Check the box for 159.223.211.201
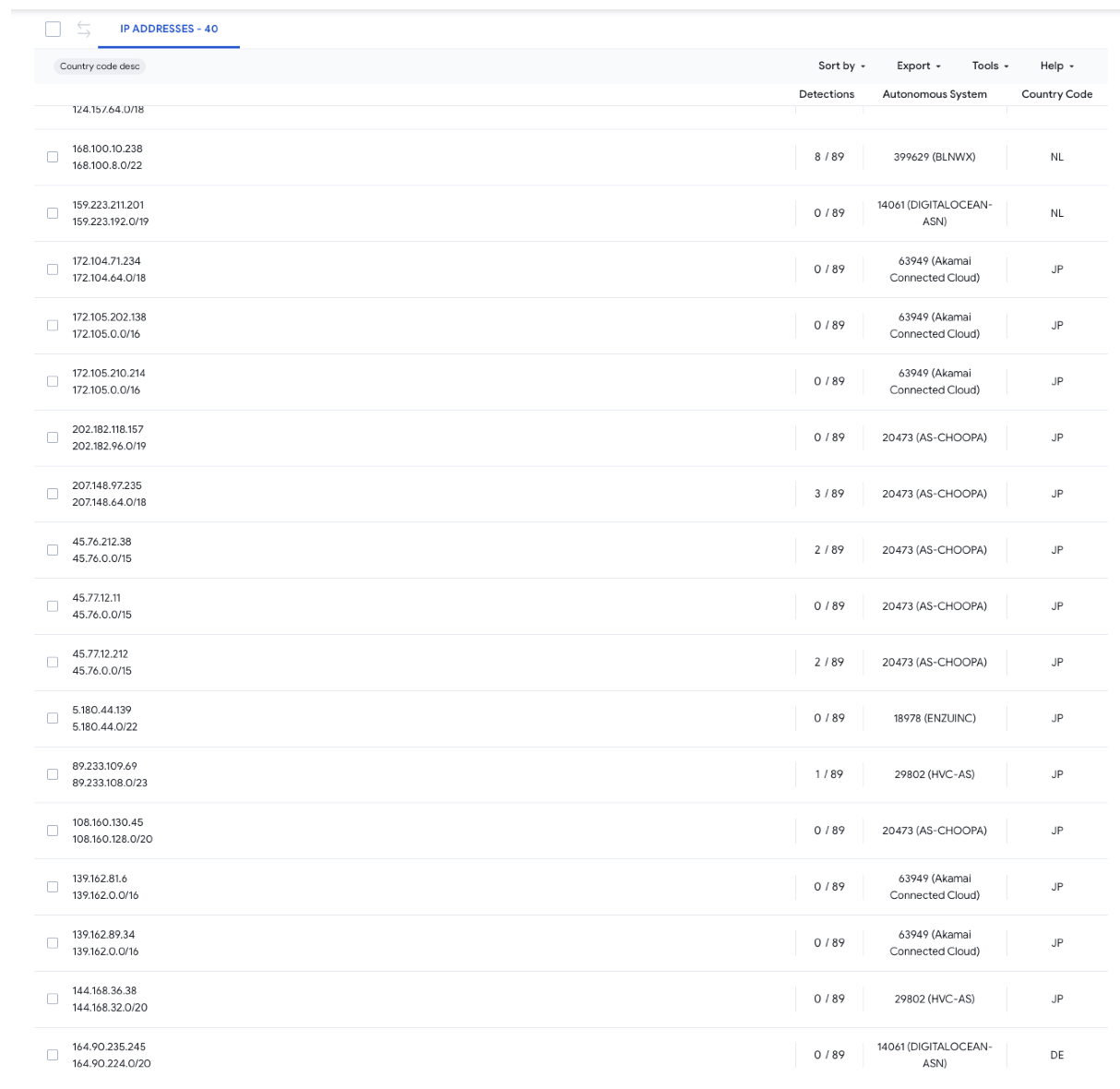Image resolution: width=1120 pixels, height=1089 pixels. [x=53, y=213]
